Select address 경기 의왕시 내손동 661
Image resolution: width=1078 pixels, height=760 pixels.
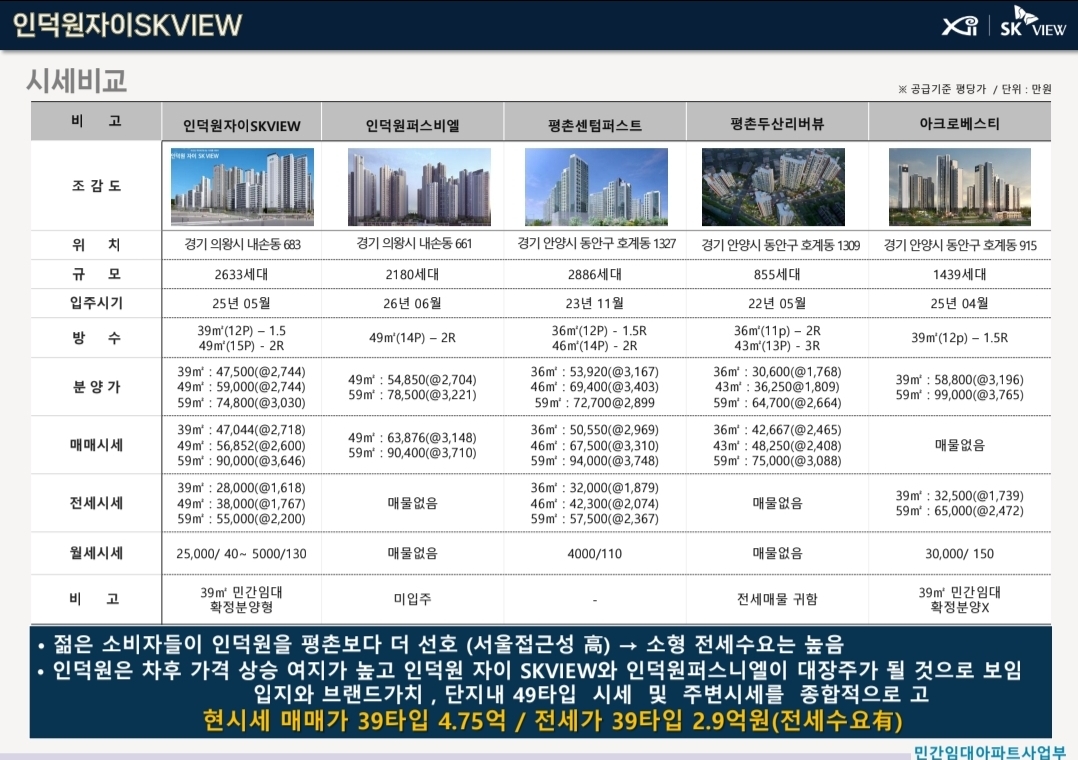pos(414,243)
